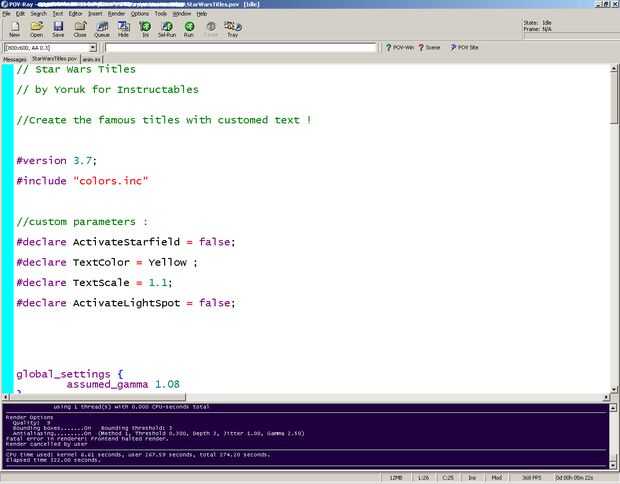Open the Editor menu
The image size is (620, 484).
(75, 13)
